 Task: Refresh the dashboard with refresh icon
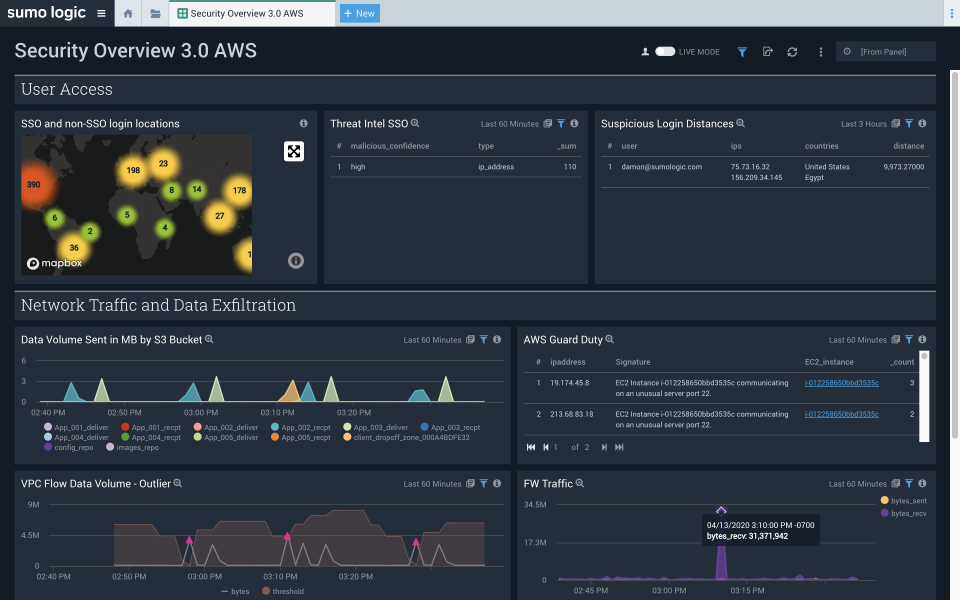point(792,52)
